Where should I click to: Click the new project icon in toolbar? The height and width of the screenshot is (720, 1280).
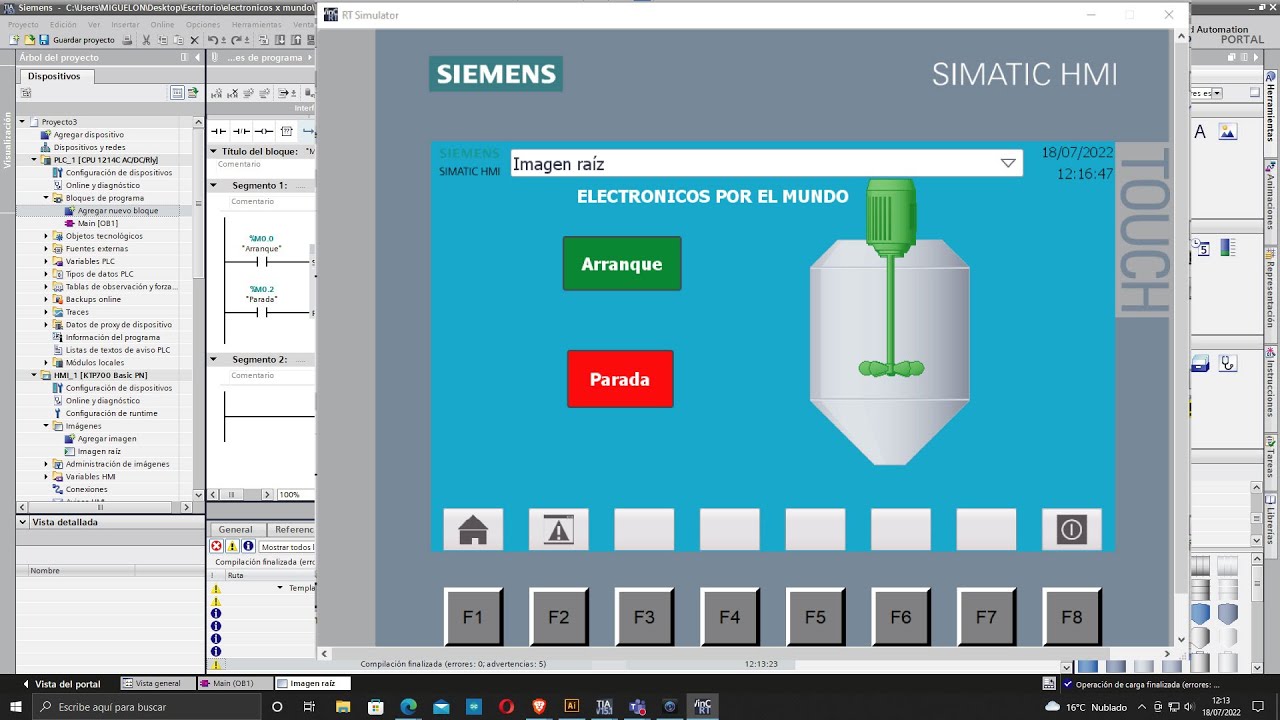[x=14, y=40]
